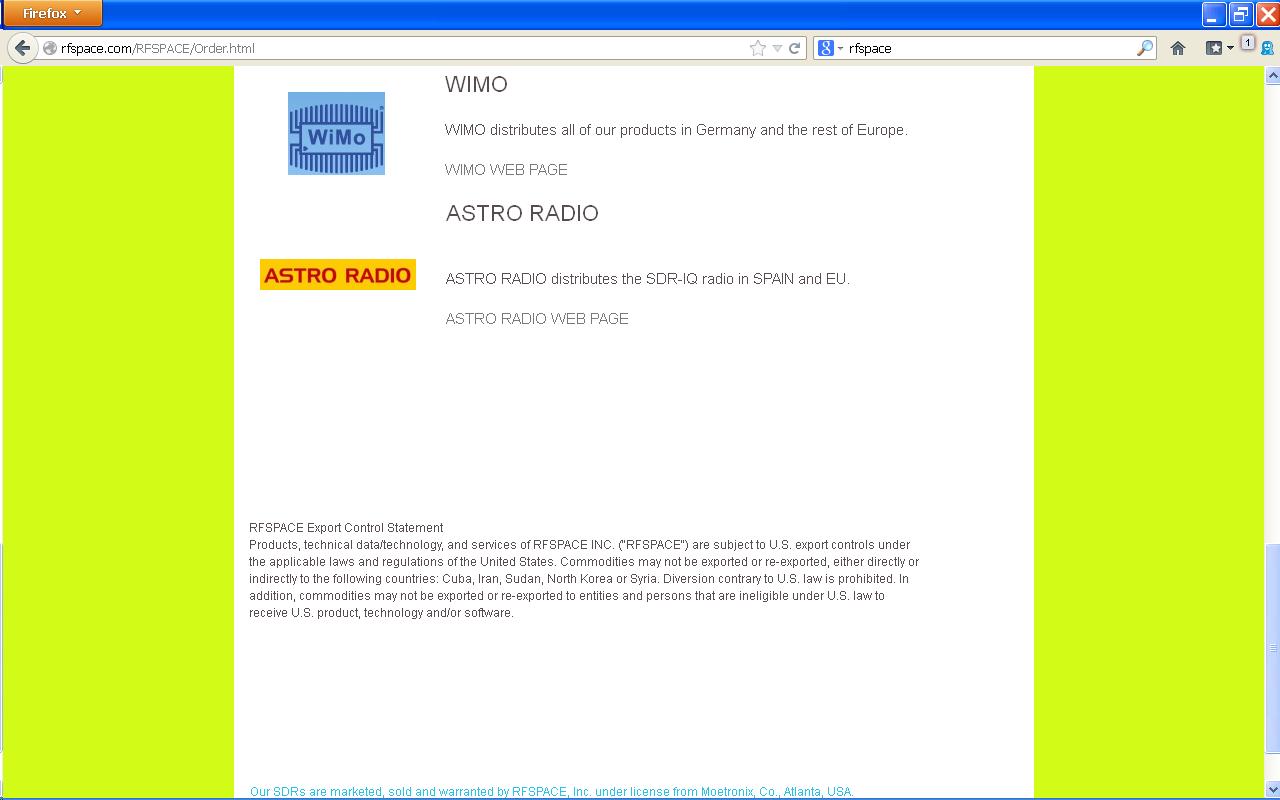Minimize the Firefox window

coord(1214,14)
